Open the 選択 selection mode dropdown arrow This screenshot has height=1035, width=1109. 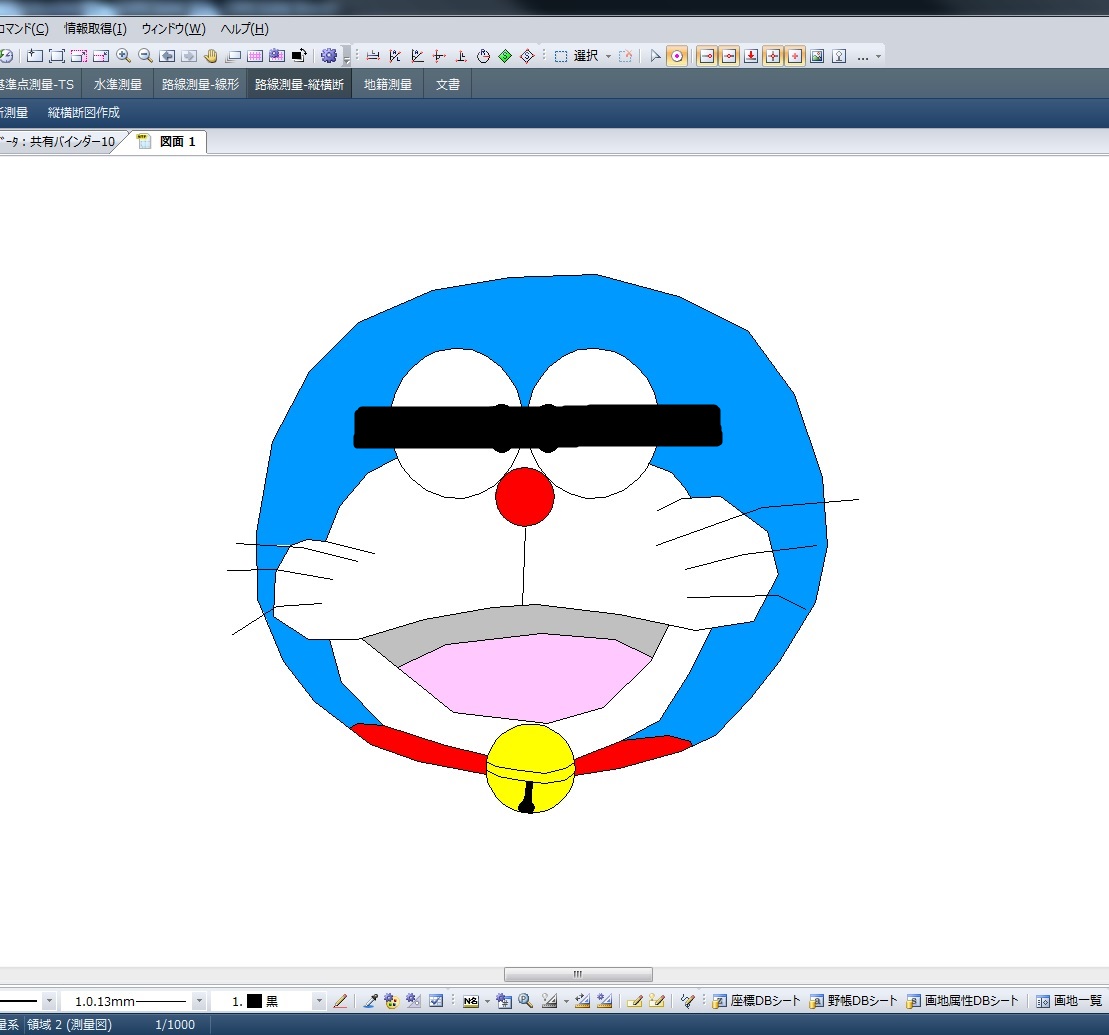coord(608,56)
